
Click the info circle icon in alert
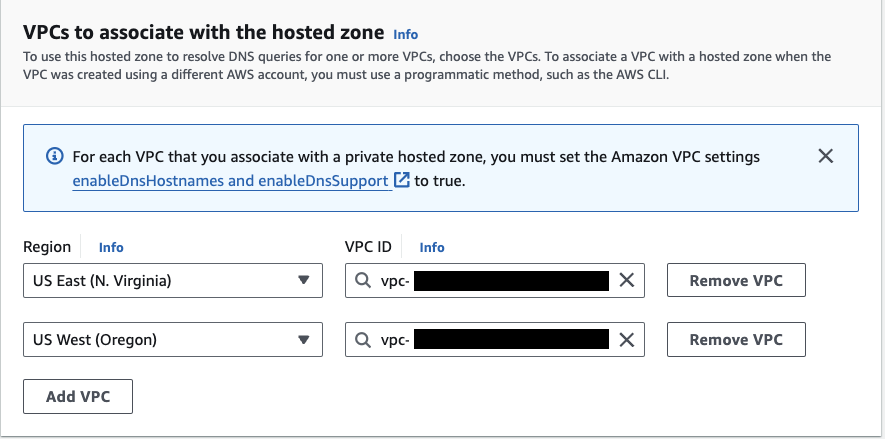(54, 157)
